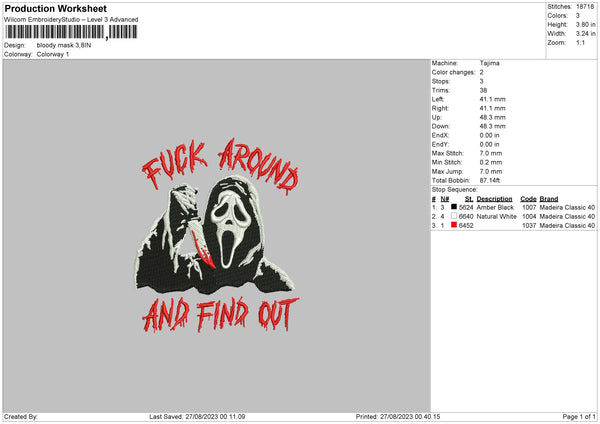Click the Width value 3.24 in
The width and height of the screenshot is (600, 424).
click(x=585, y=34)
